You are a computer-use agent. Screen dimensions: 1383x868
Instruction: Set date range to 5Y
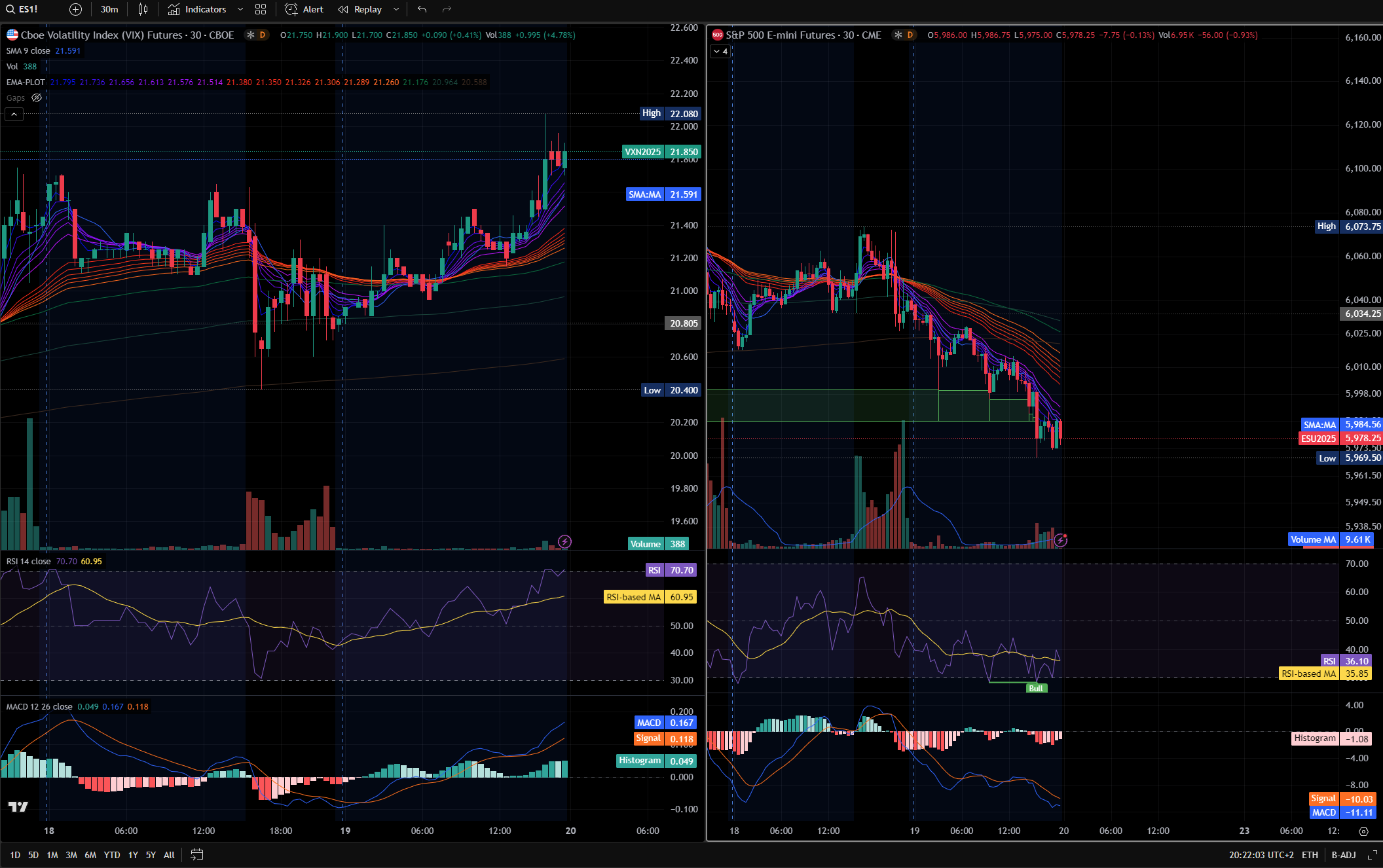151,855
